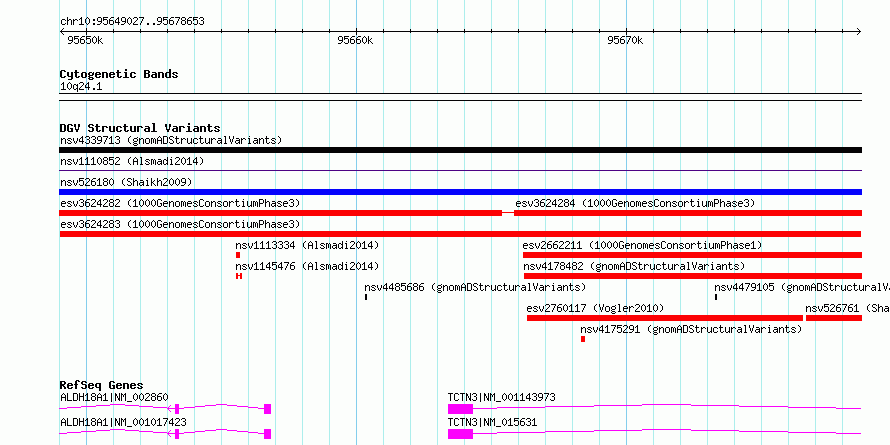Click the large TCTN3 NM_001143973 exon block
Viewport: 890px width, 445px height.
[x=460, y=409]
